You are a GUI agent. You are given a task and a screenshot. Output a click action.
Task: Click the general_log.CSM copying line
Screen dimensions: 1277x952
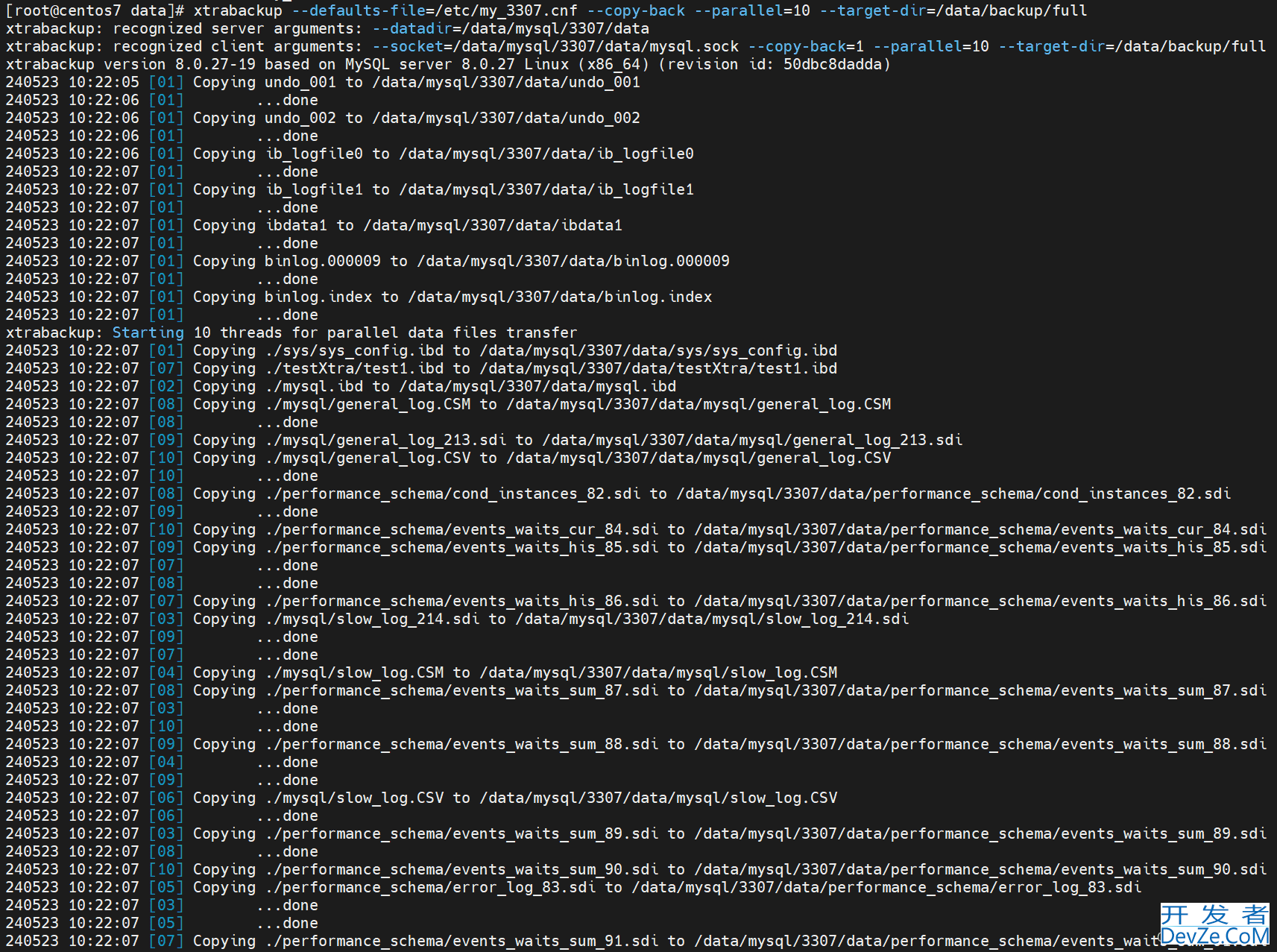448,404
